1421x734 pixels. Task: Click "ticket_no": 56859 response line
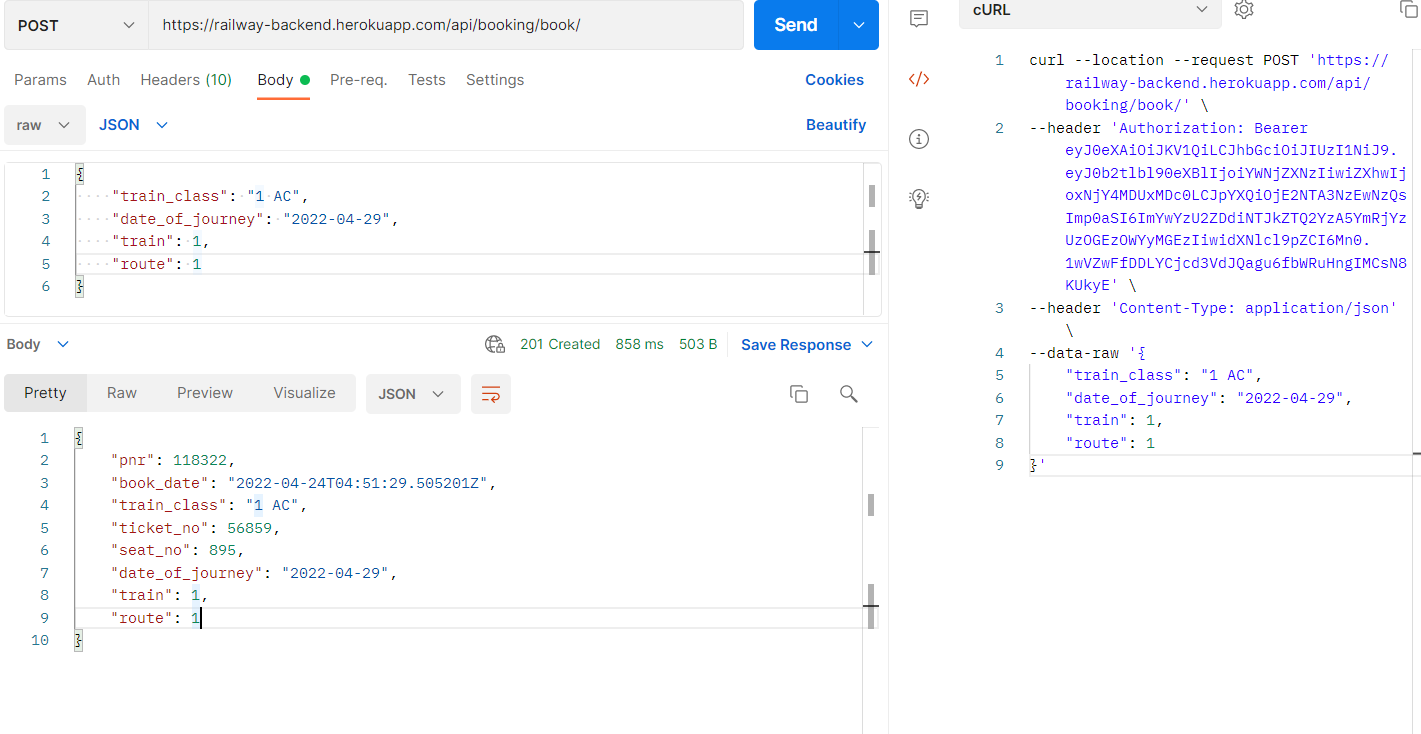point(195,528)
